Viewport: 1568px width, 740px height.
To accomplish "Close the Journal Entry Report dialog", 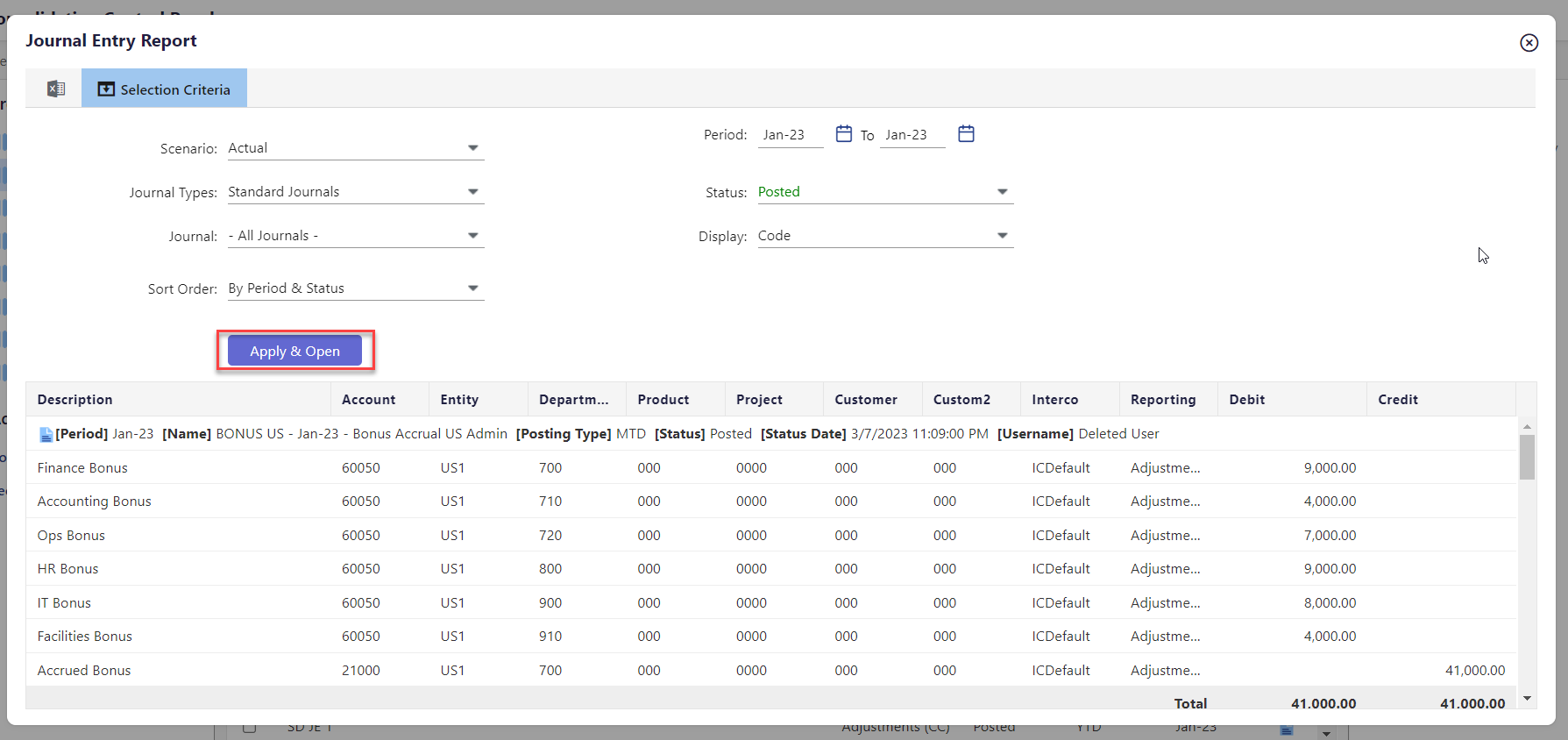I will 1529,42.
